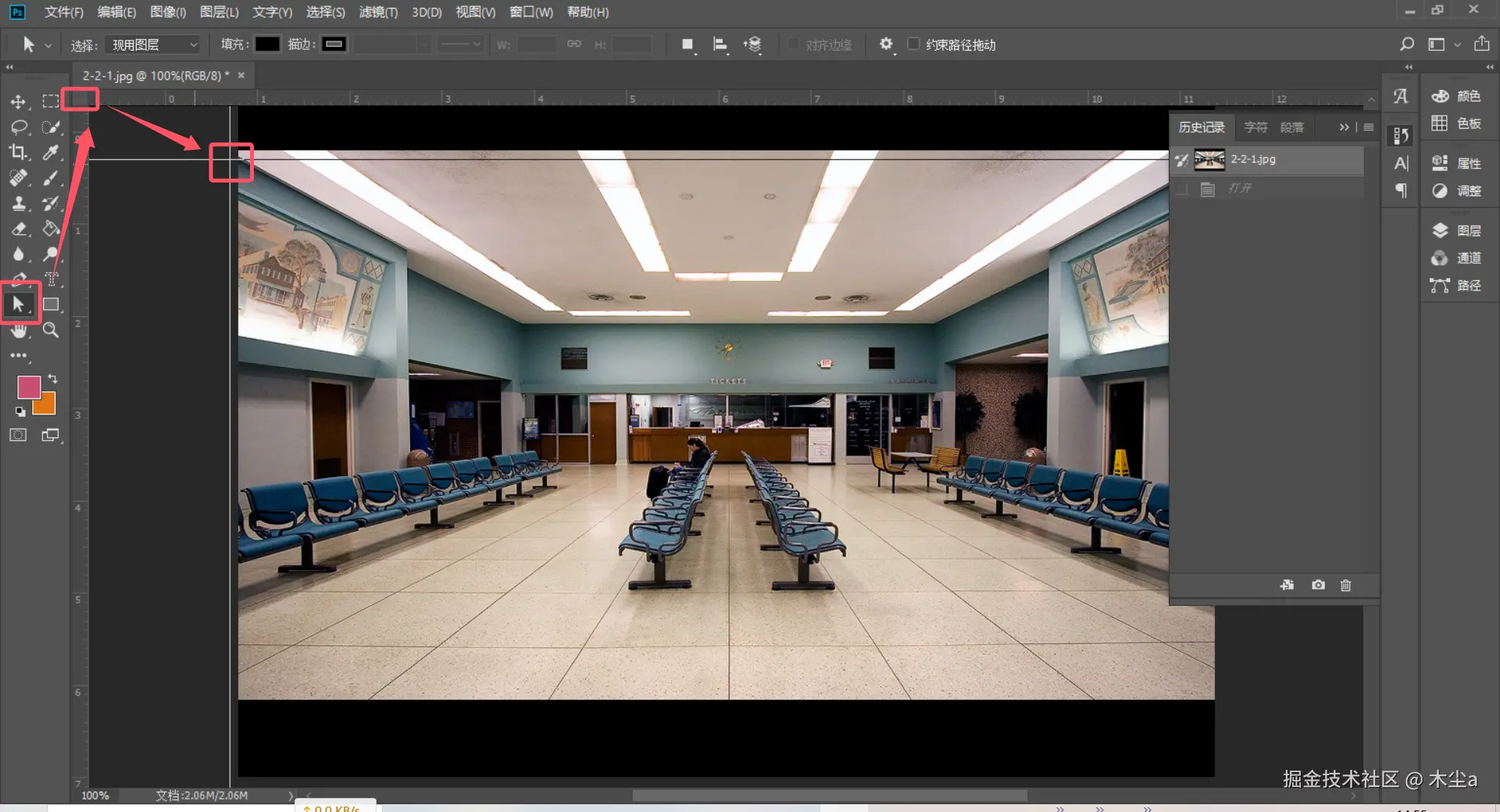Toggle the collapsed History panel icon
The width and height of the screenshot is (1500, 812).
1401,136
